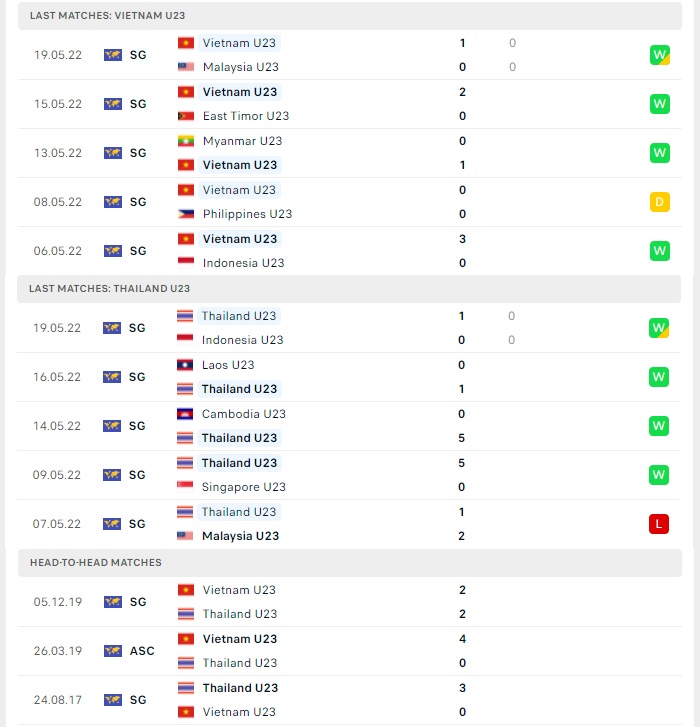Click the Vietnam flag on the 15.05.22 match
Viewport: 700px width, 727px height.
coord(186,92)
